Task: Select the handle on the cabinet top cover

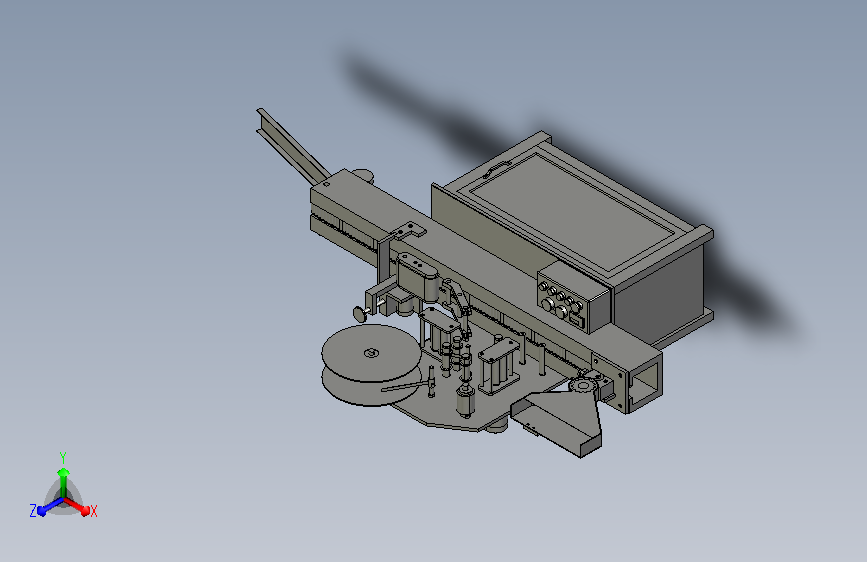Action: pyautogui.click(x=498, y=168)
